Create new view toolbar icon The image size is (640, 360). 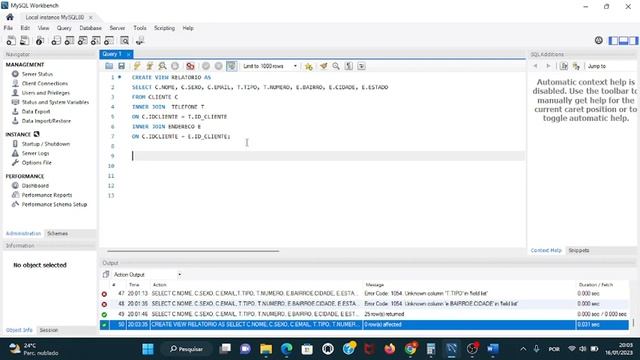[82, 40]
